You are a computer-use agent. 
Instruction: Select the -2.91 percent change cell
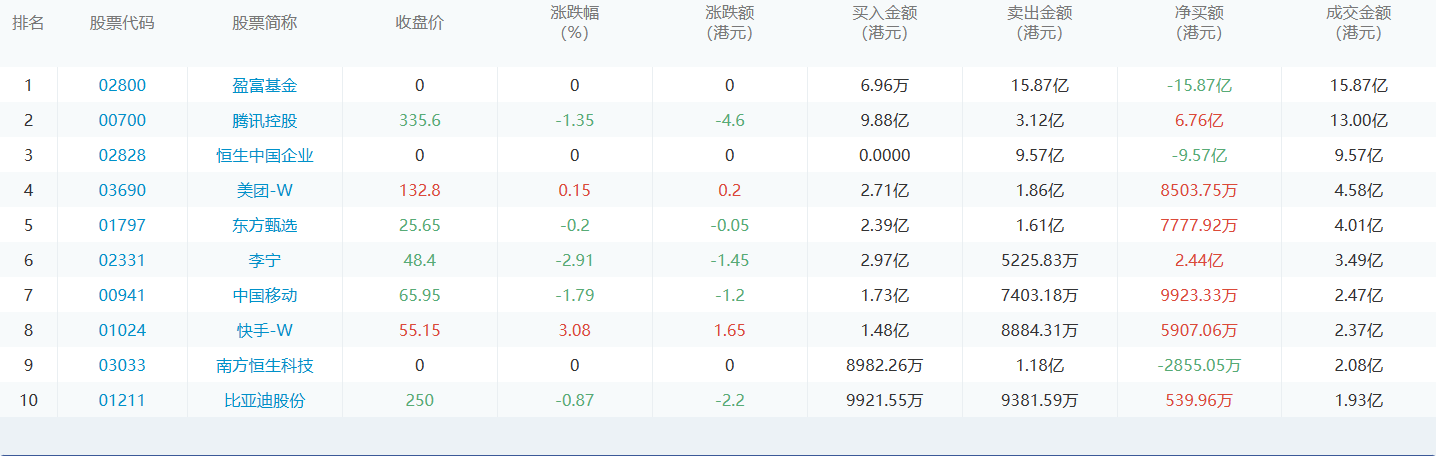click(574, 261)
